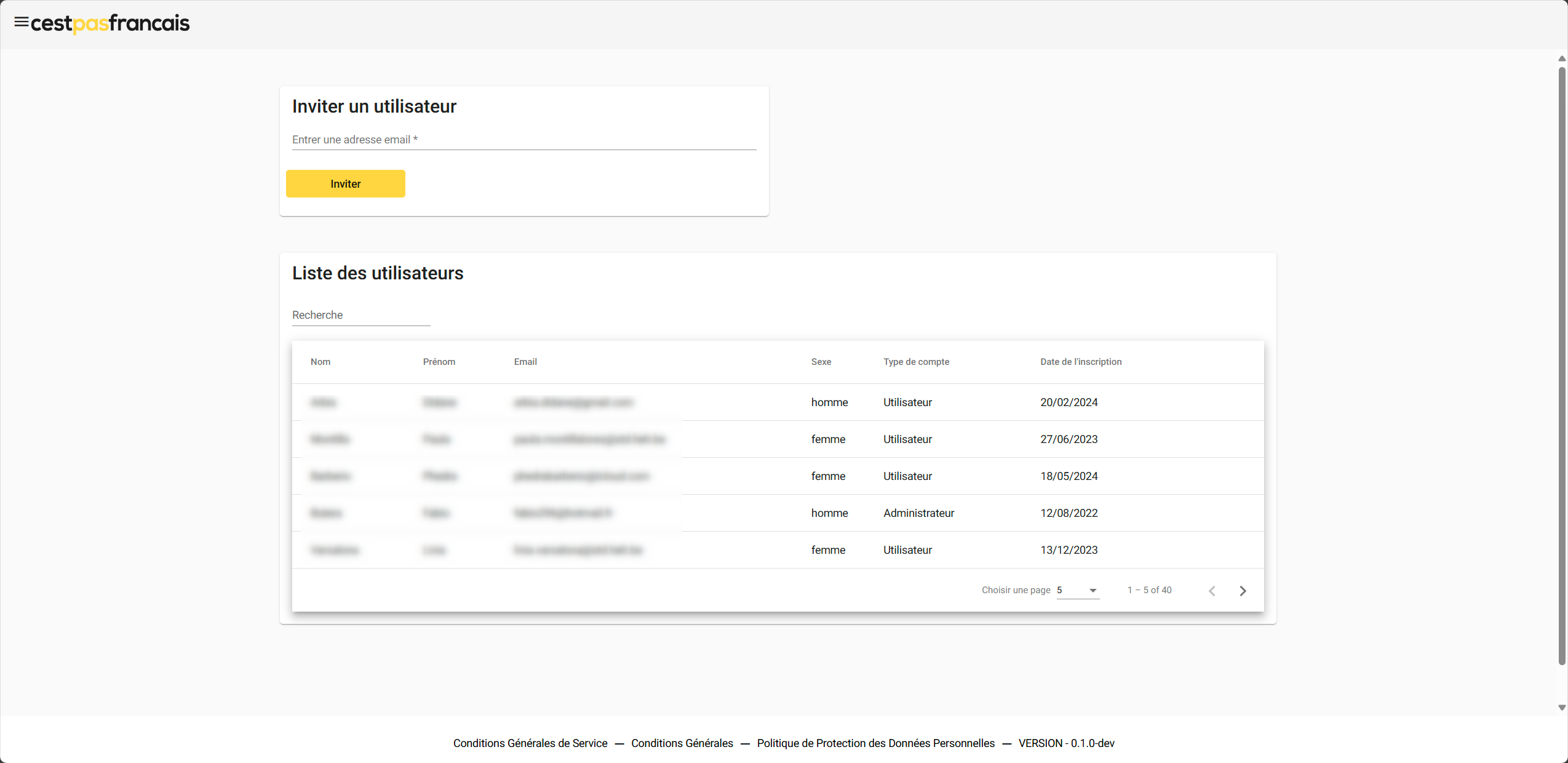Click homme in the 12/08/2022 row
The image size is (1568, 763).
click(x=830, y=513)
